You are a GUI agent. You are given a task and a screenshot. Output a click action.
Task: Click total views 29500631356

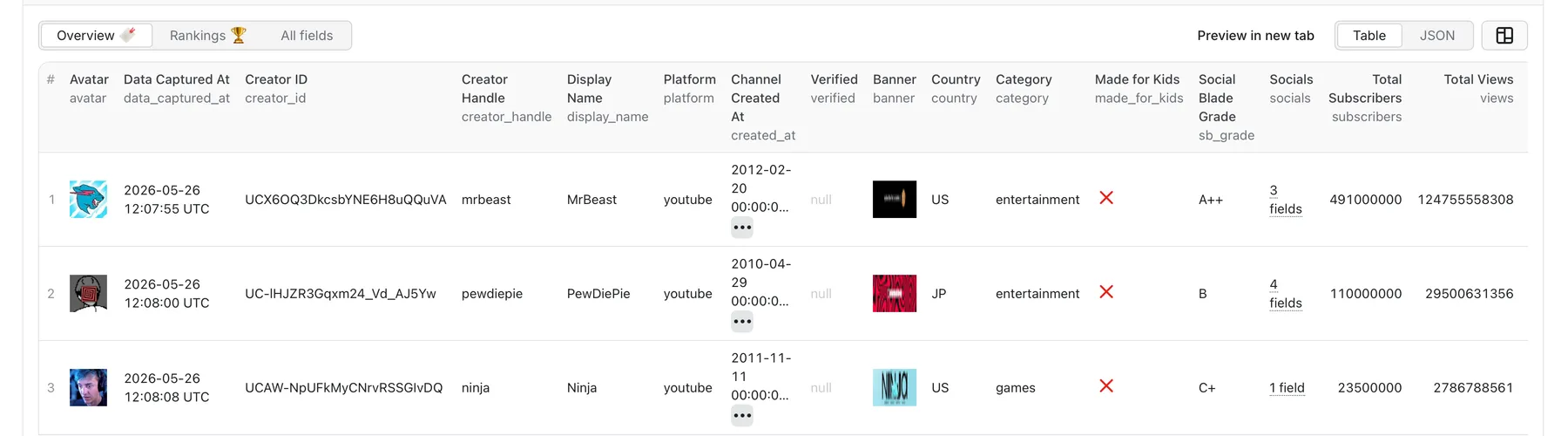(1469, 294)
